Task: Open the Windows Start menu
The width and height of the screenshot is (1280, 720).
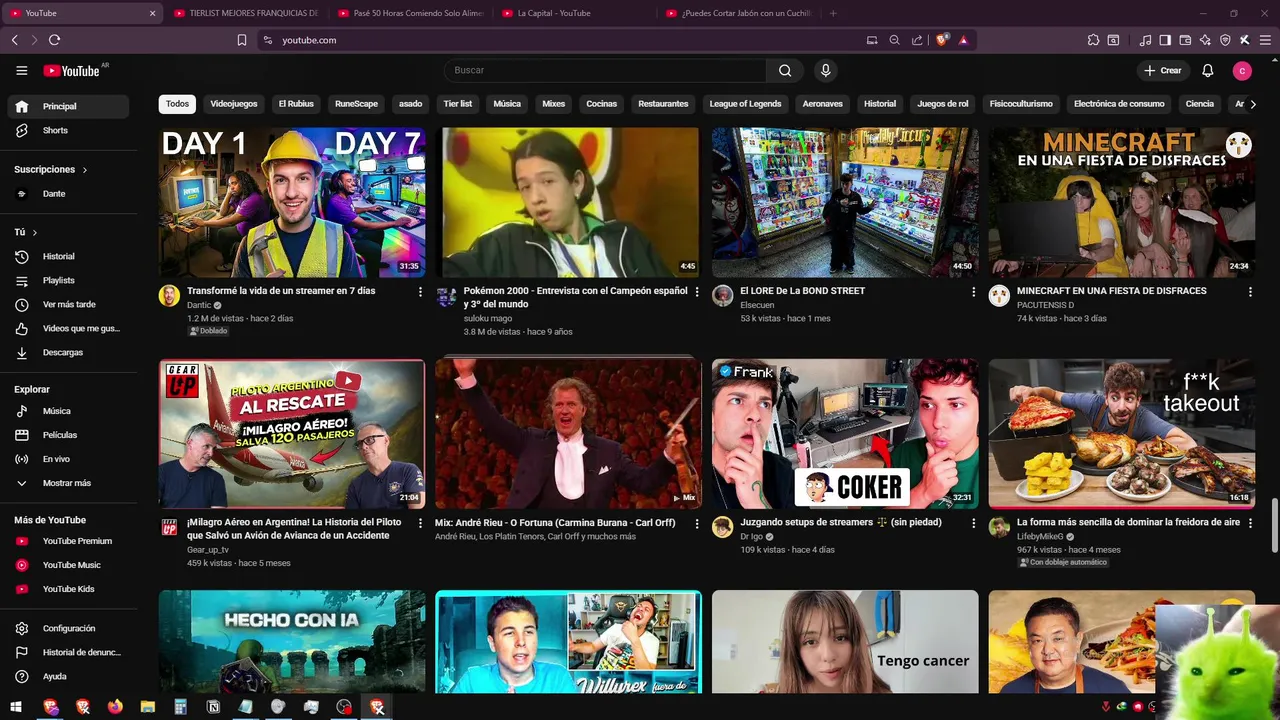Action: (16, 707)
